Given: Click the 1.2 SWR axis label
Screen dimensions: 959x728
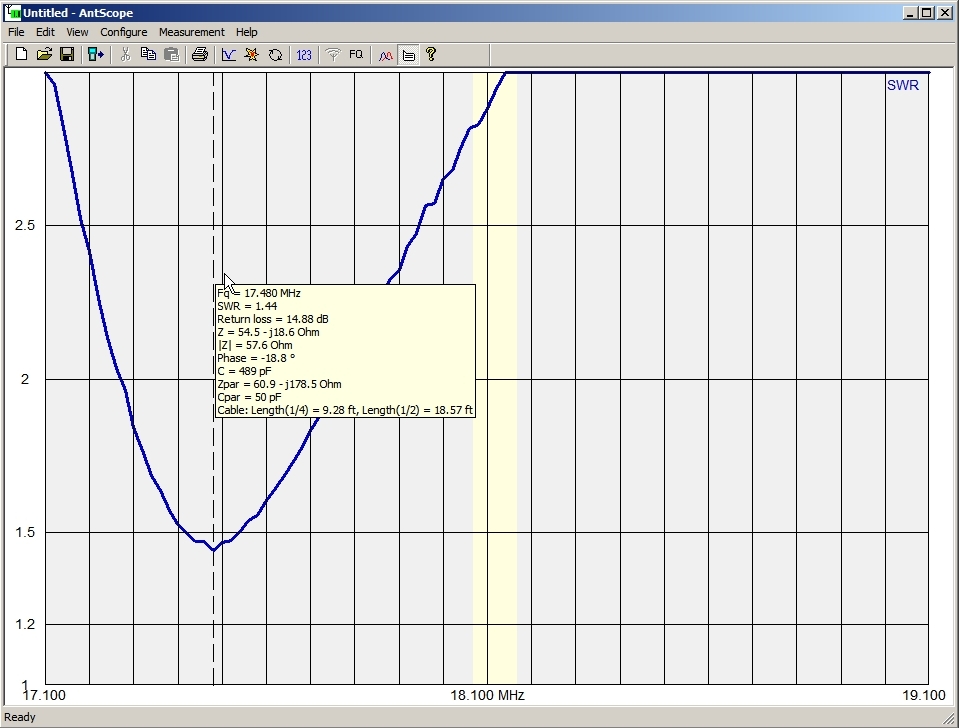Looking at the screenshot, I should click(25, 624).
